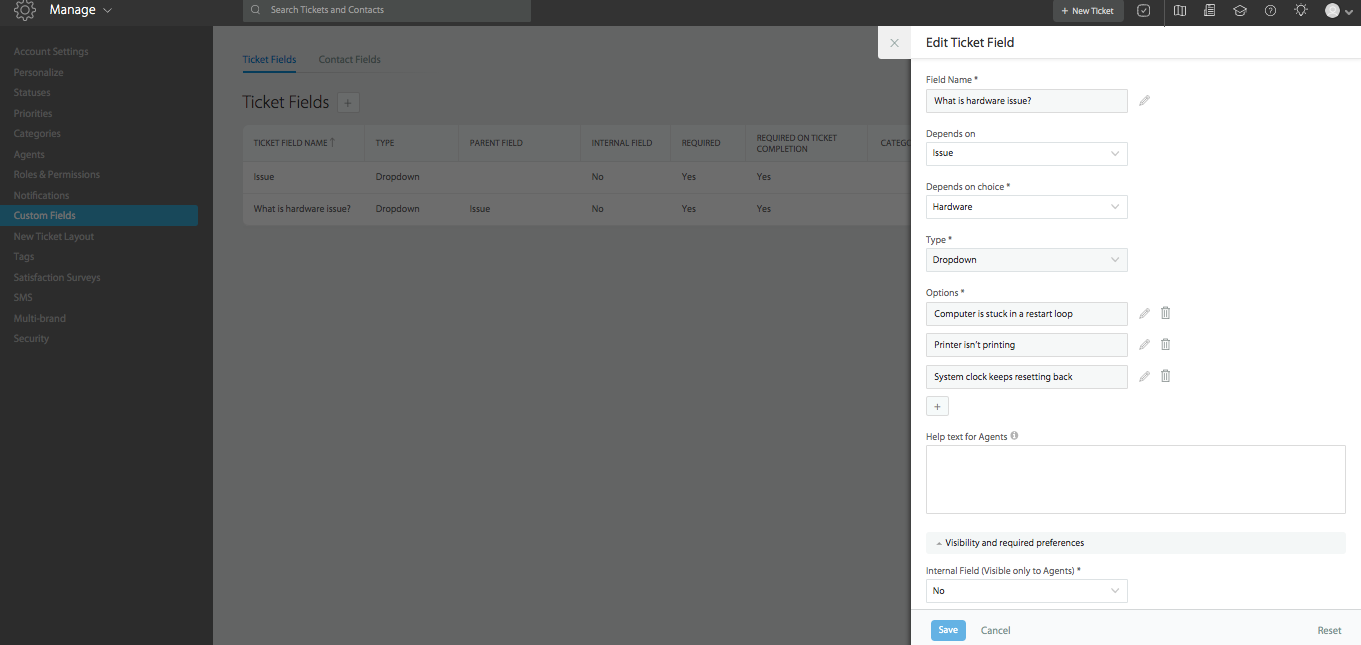This screenshot has width=1361, height=645.
Task: Delete the 'Printer isn't printing' option
Action: 1165,345
